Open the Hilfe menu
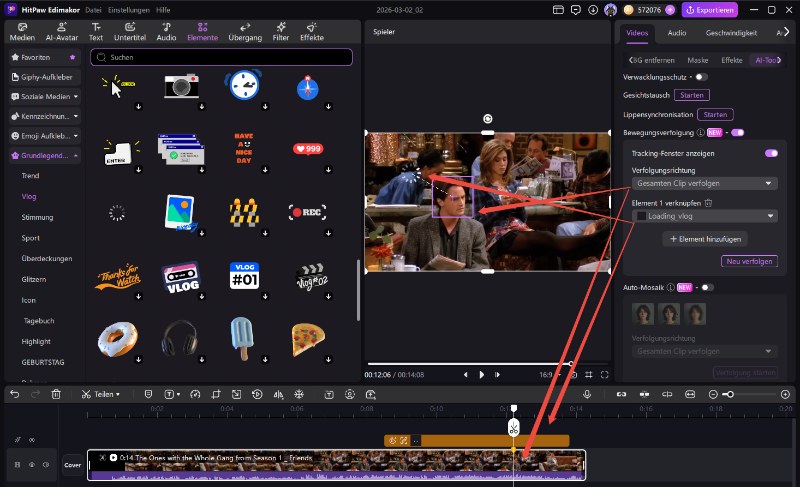 pyautogui.click(x=163, y=10)
